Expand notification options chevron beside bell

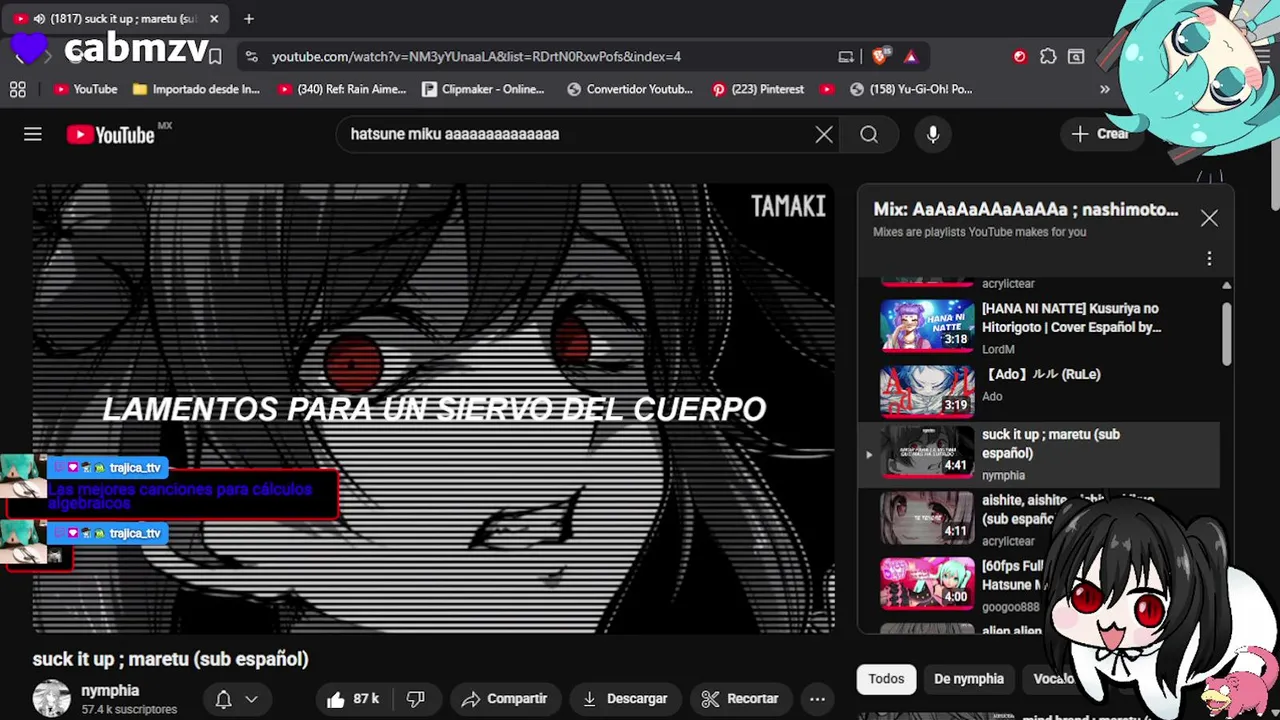[252, 699]
